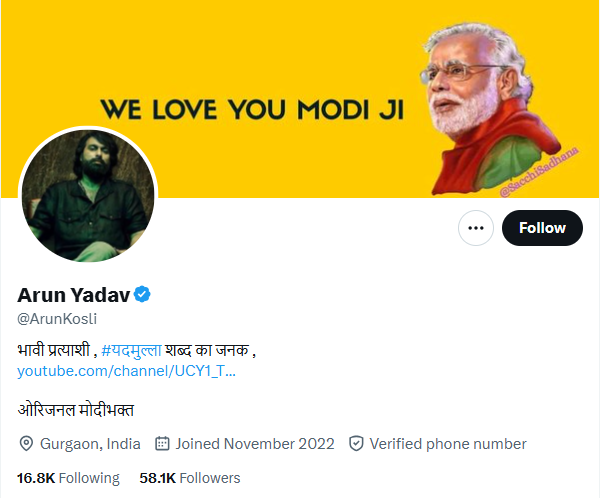
Task: Click the @ArunKosli handle text
Action: 57,318
